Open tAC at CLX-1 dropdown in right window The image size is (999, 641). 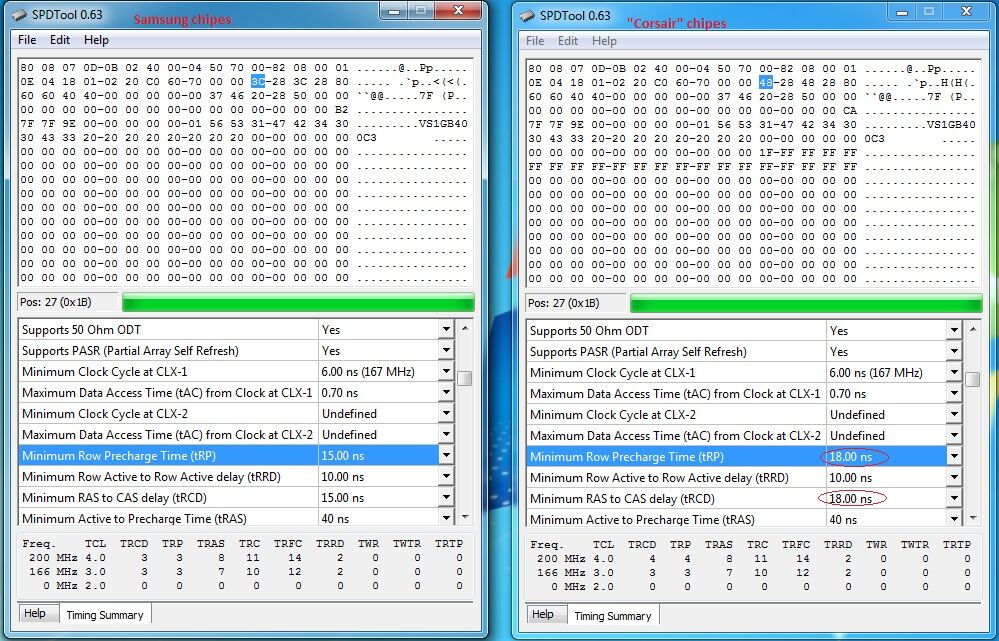954,394
